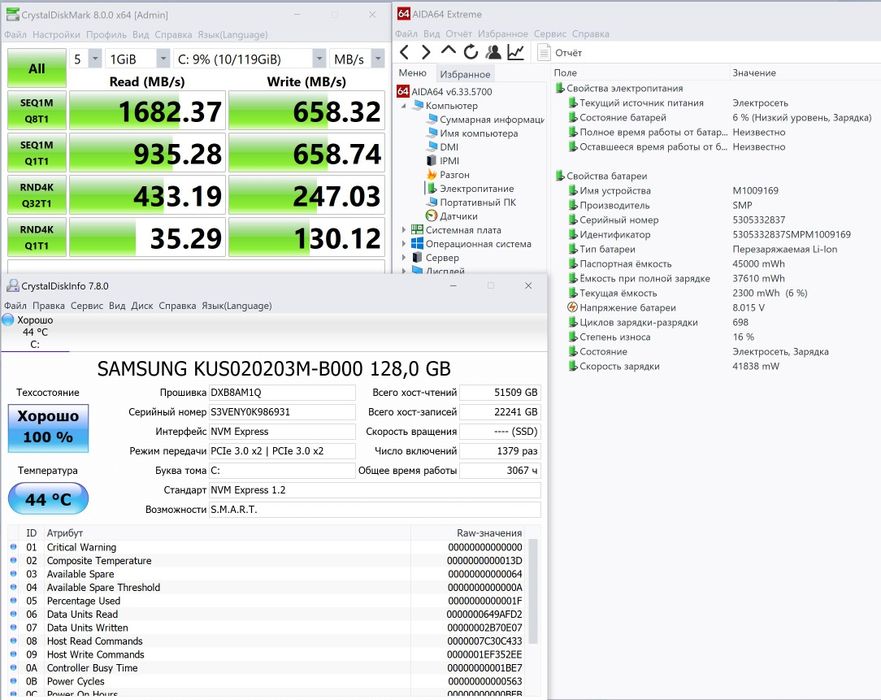Switch to Меню tab in AIDA64
The height and width of the screenshot is (700, 881).
pyautogui.click(x=412, y=73)
